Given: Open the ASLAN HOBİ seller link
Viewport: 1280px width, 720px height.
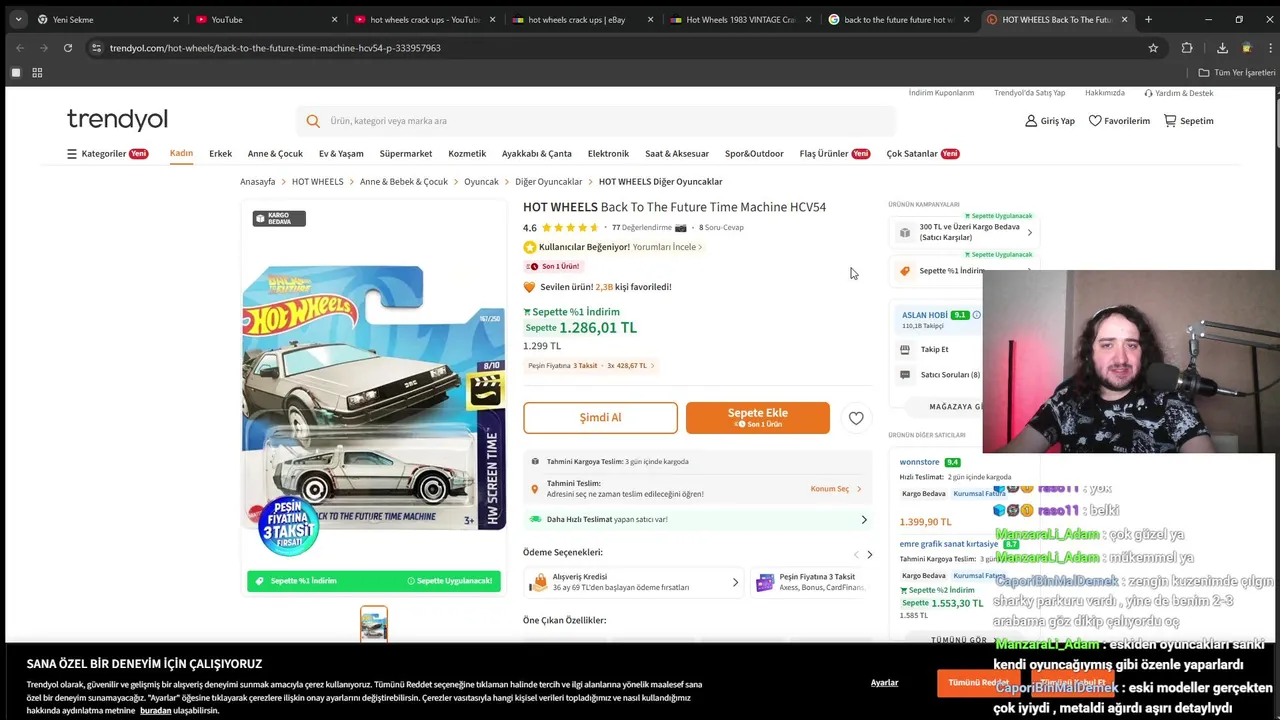Looking at the screenshot, I should coord(925,315).
